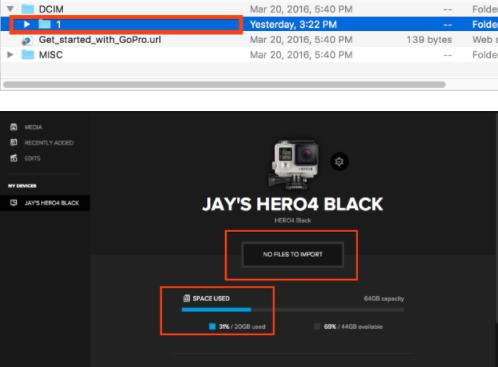The width and height of the screenshot is (498, 367).
Task: Click the Finder horizontal scrollbar
Action: click(224, 84)
